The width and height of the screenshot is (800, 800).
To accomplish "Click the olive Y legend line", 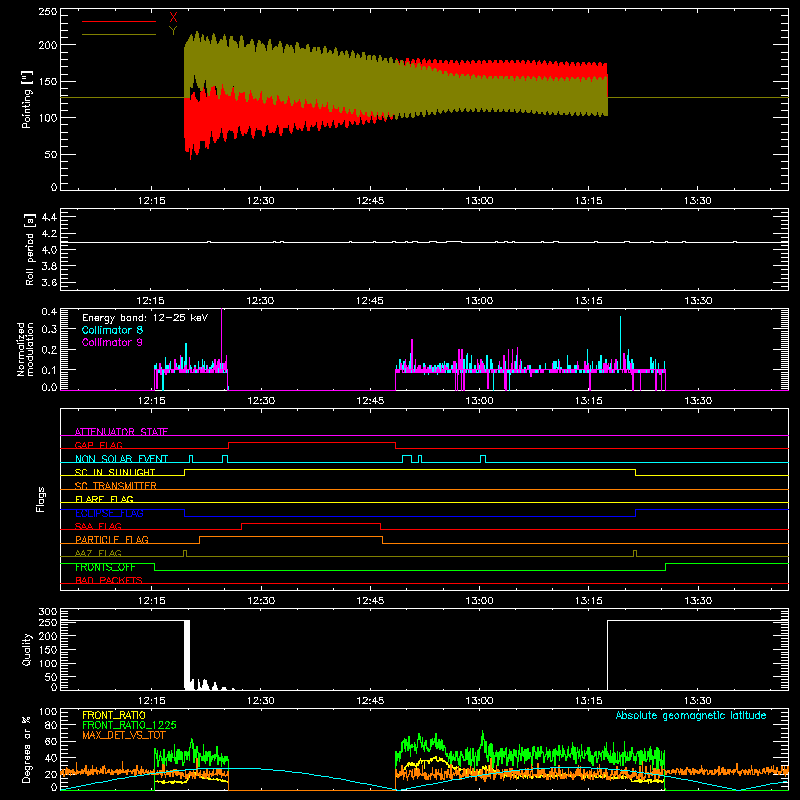I will 119,35.
